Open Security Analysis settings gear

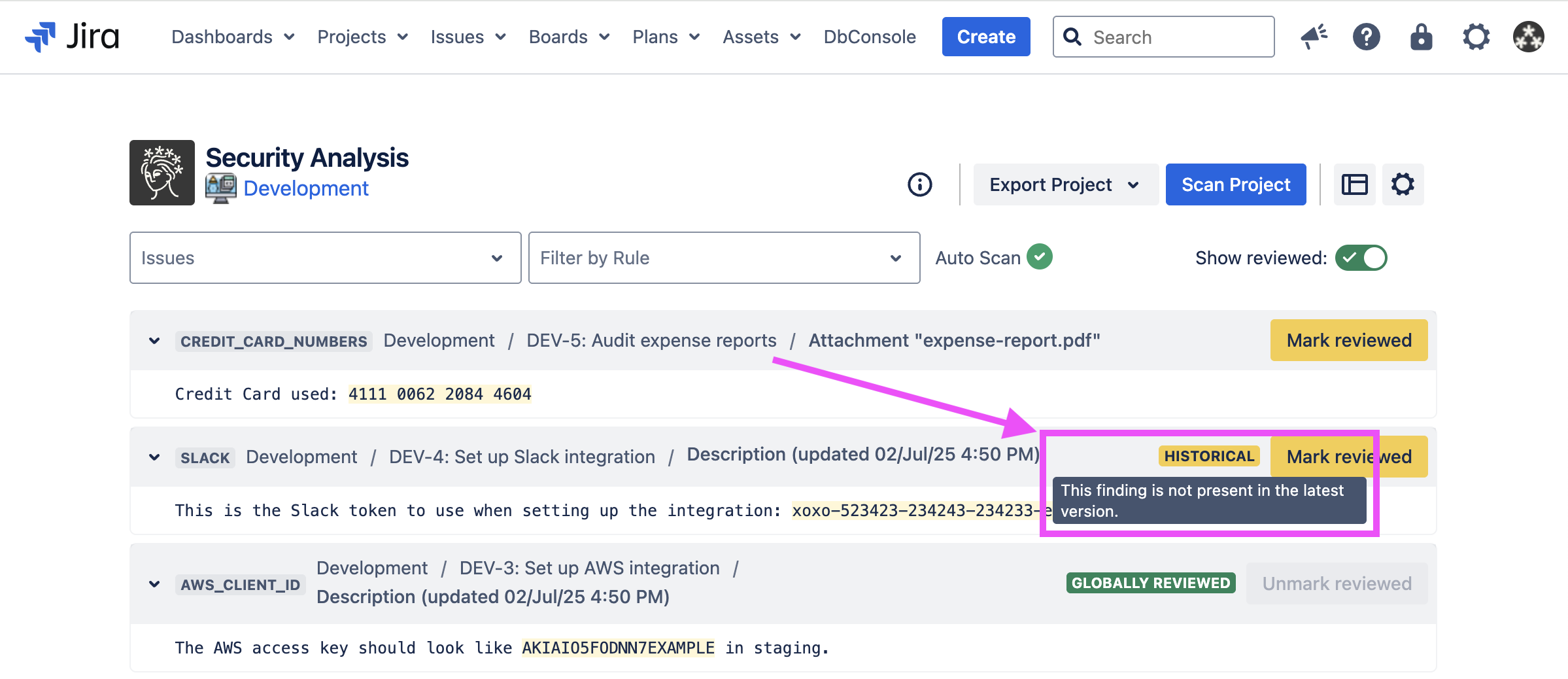tap(1403, 184)
